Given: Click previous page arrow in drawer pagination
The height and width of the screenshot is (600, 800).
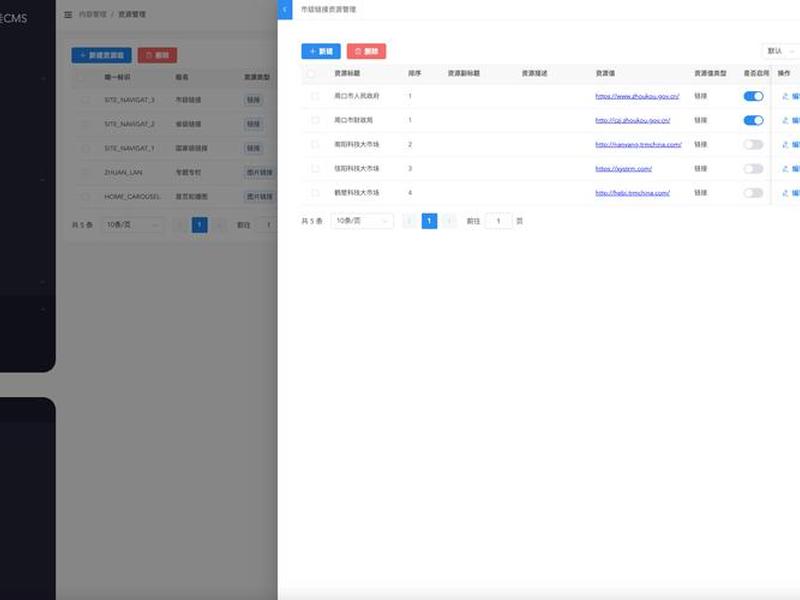Looking at the screenshot, I should pyautogui.click(x=409, y=221).
